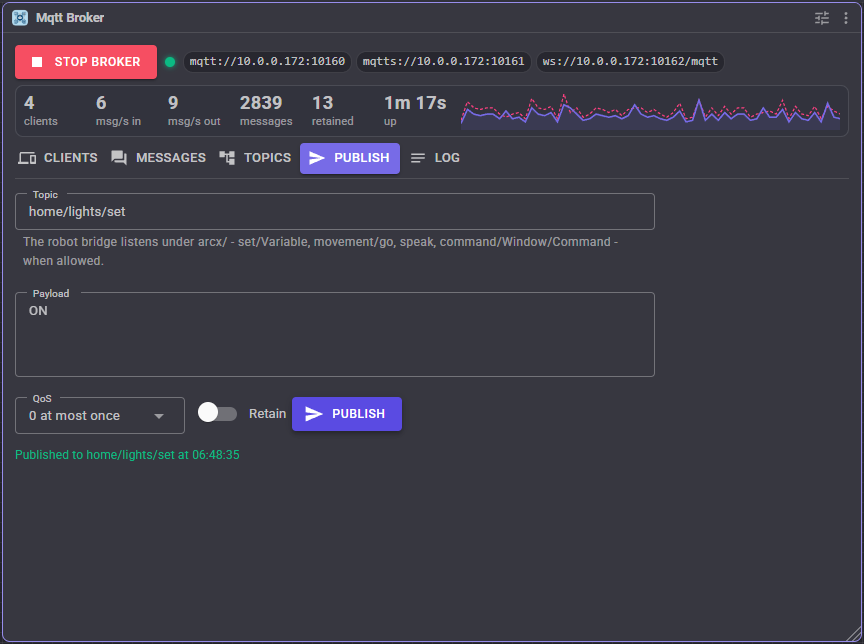
Task: Open the tune settings sliders icon
Action: tap(822, 18)
